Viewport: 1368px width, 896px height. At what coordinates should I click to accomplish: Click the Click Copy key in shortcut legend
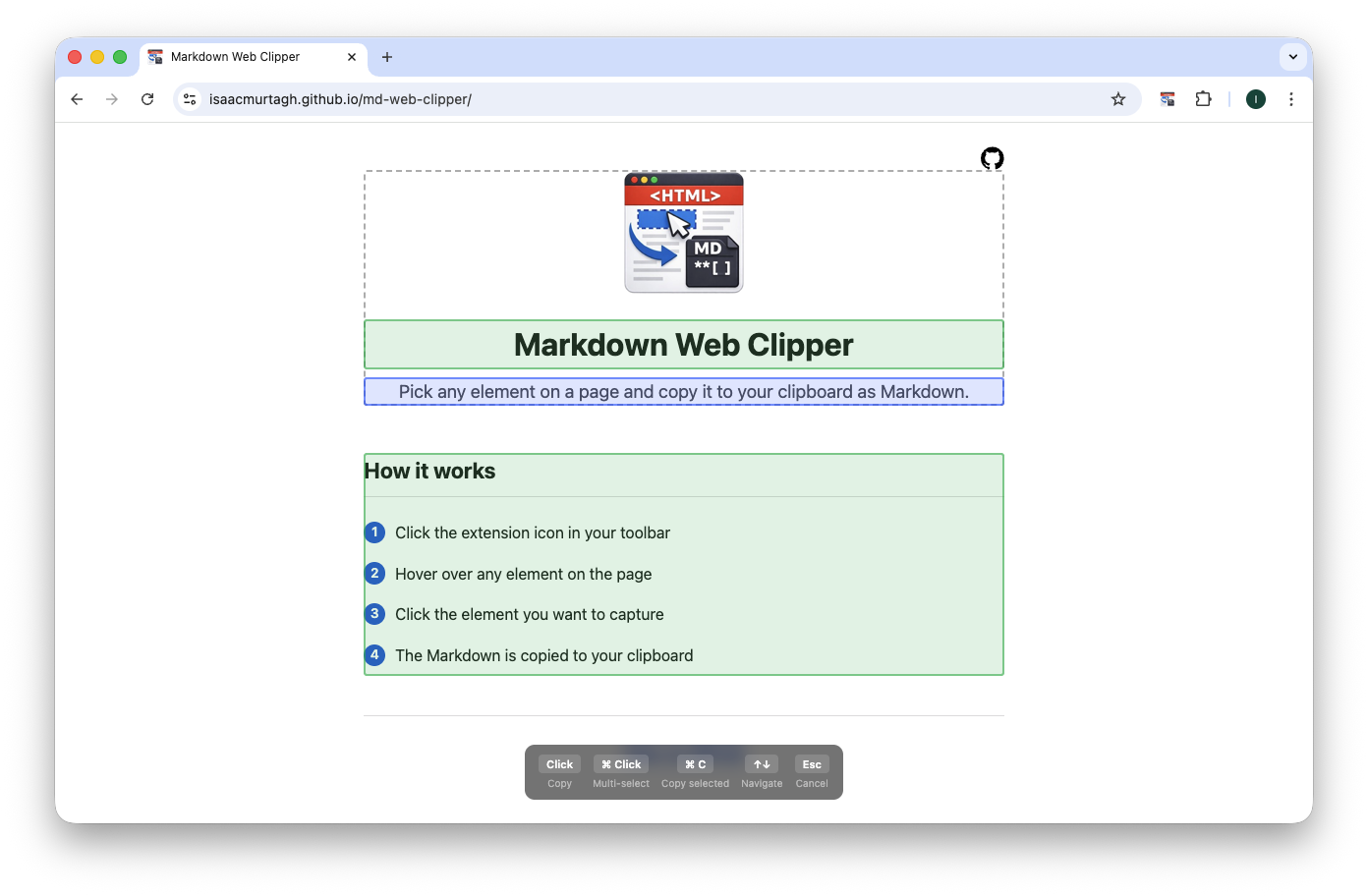click(x=558, y=763)
